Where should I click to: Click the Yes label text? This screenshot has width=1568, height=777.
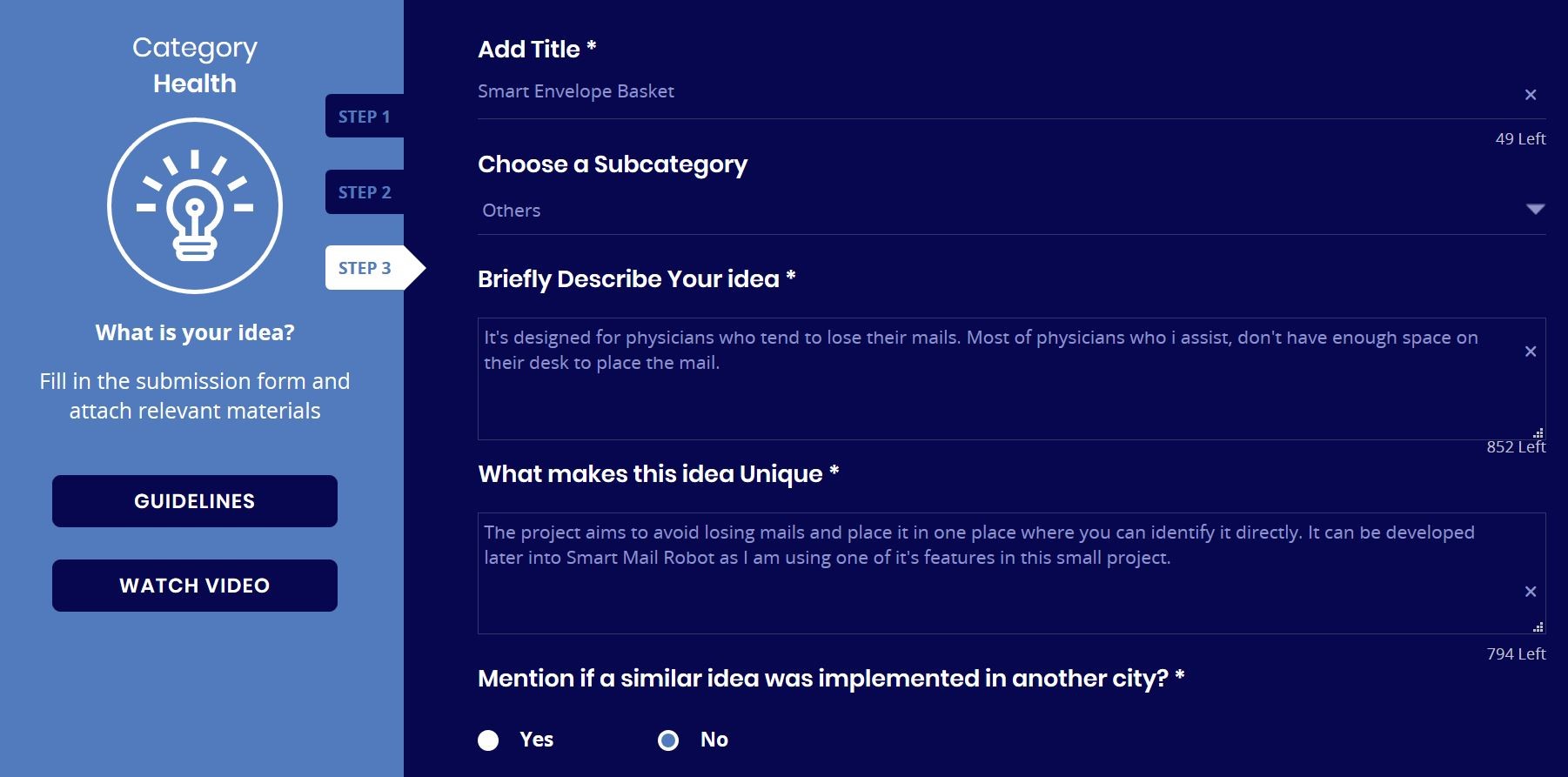(x=537, y=740)
